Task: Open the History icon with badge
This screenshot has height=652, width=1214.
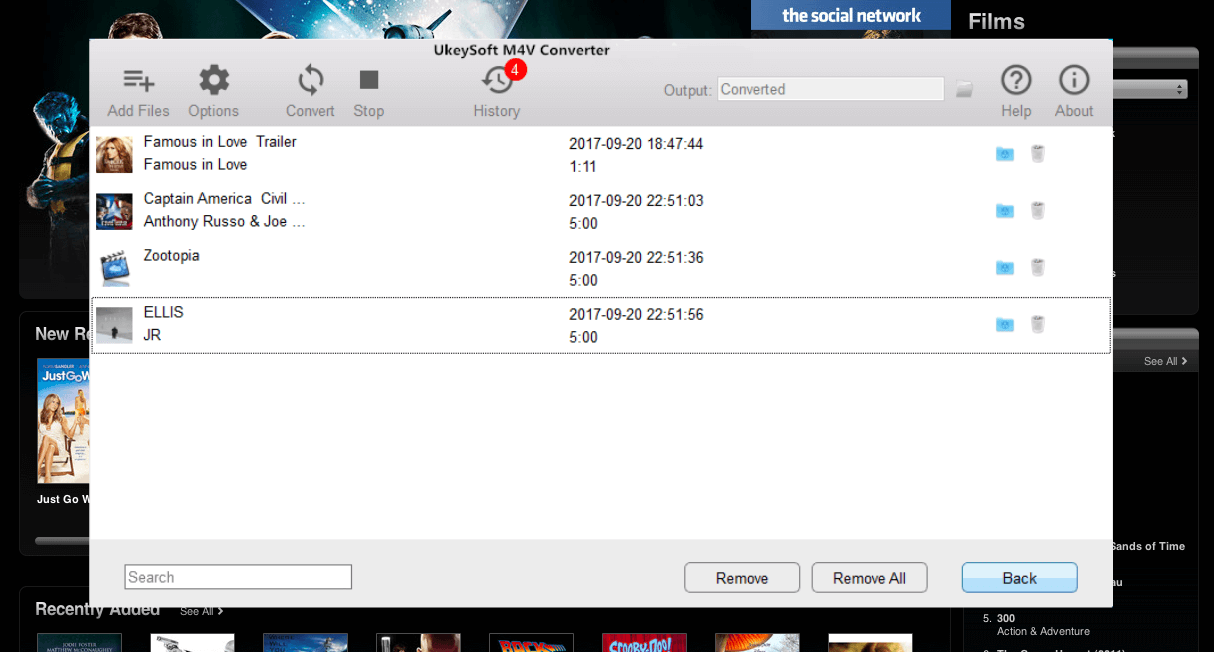Action: (x=498, y=79)
